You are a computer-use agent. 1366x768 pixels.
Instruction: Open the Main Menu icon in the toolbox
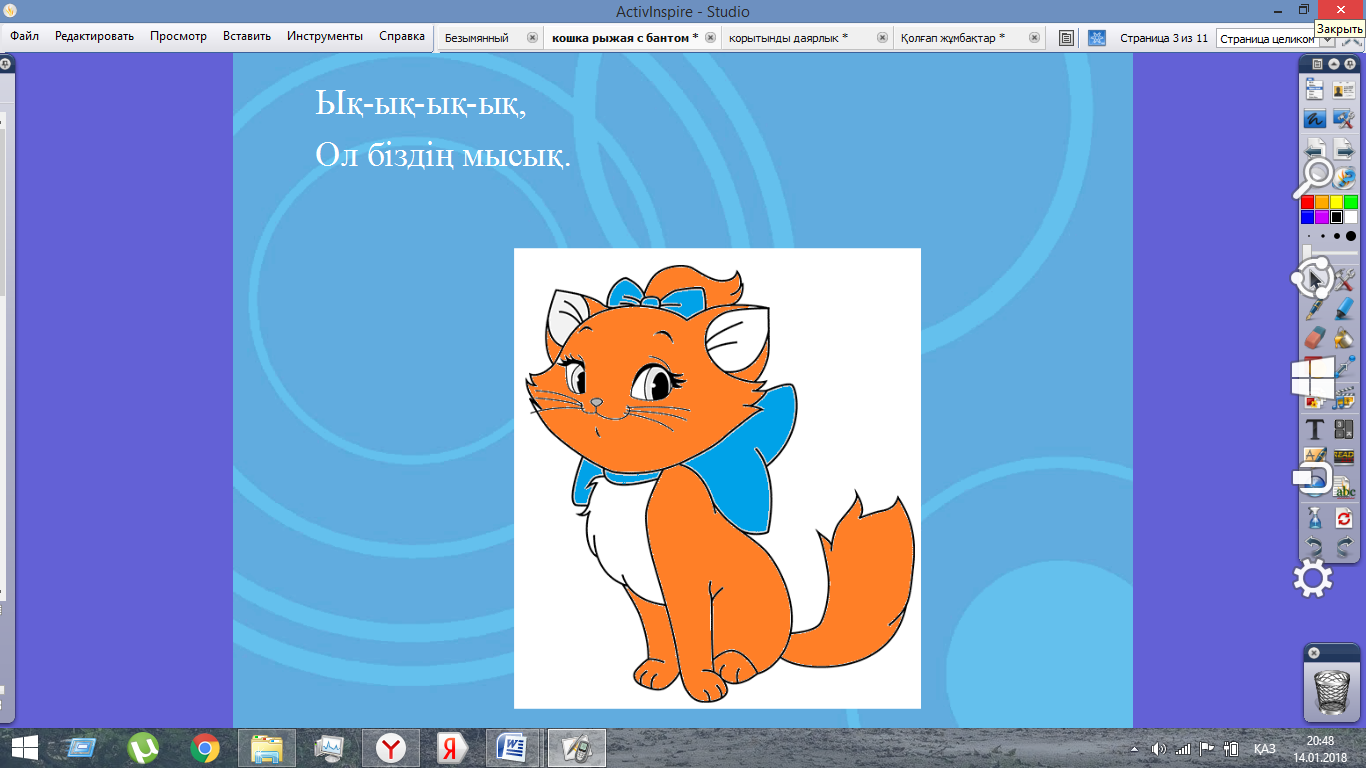1314,90
